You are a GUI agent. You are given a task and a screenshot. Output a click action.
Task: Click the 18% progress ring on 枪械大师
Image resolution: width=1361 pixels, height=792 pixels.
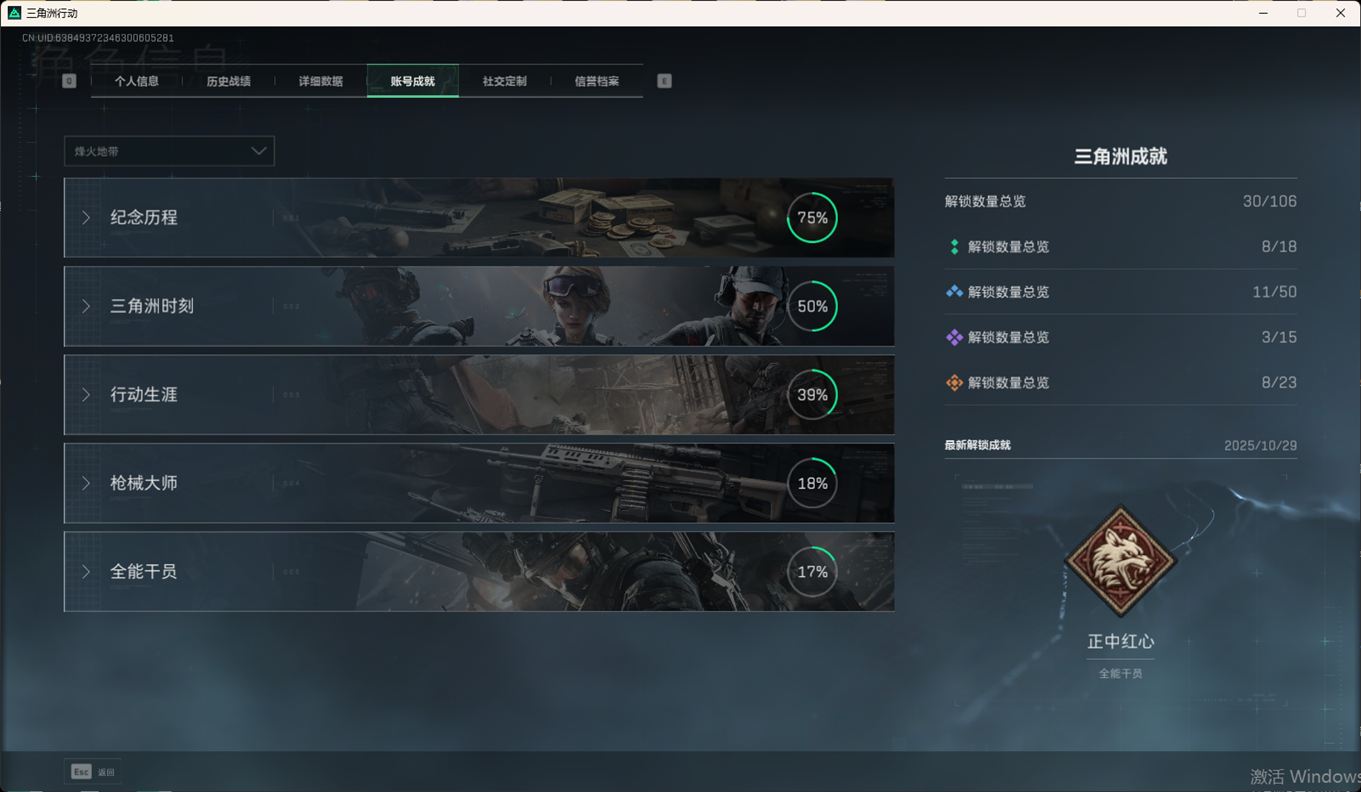812,483
